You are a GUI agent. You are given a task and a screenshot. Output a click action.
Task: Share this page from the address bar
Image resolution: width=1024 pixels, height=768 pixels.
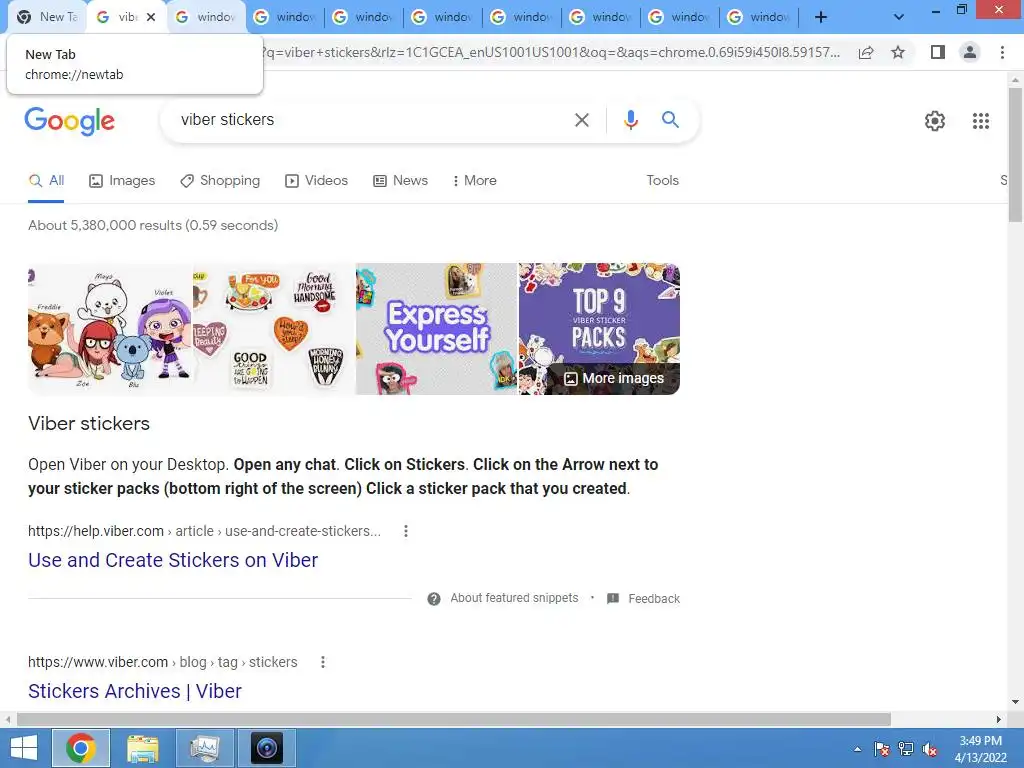pyautogui.click(x=866, y=52)
